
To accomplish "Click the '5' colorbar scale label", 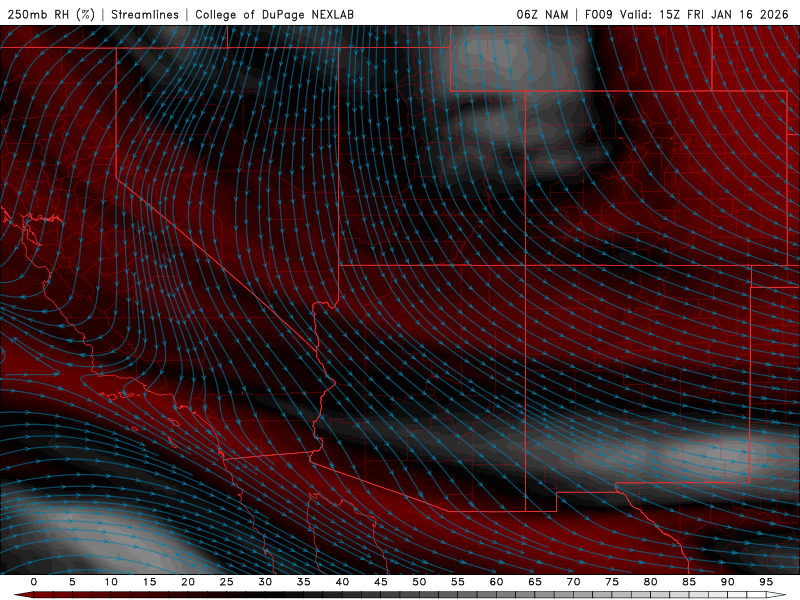I will click(72, 582).
